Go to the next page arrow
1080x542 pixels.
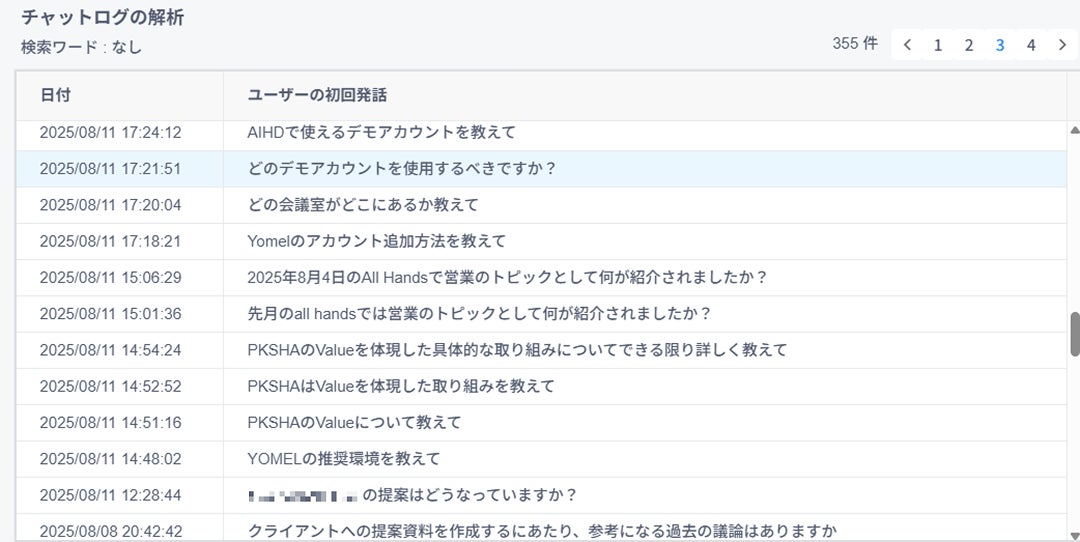1062,45
